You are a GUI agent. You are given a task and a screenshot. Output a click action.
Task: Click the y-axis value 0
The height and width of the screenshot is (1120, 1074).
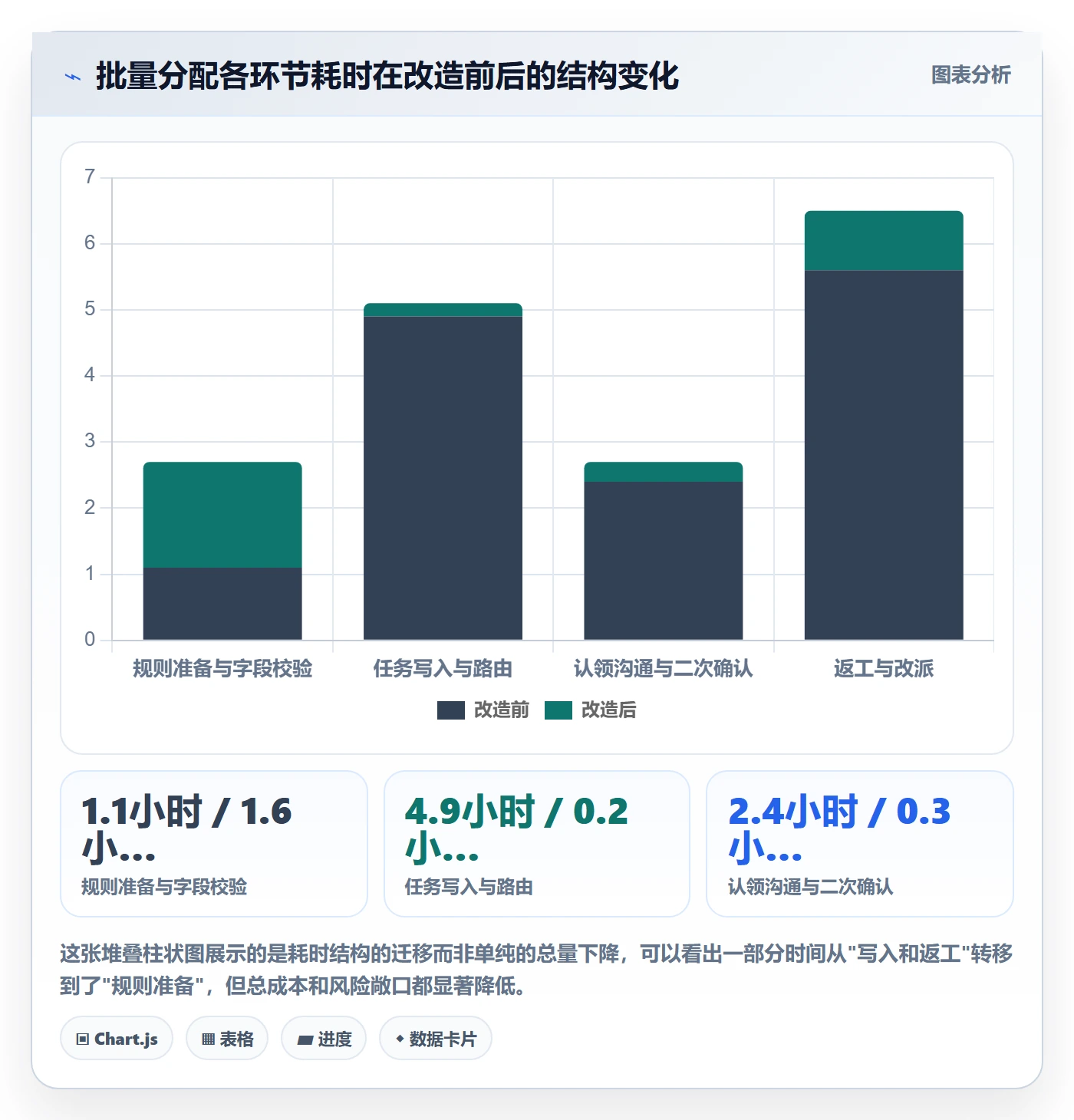click(x=90, y=639)
